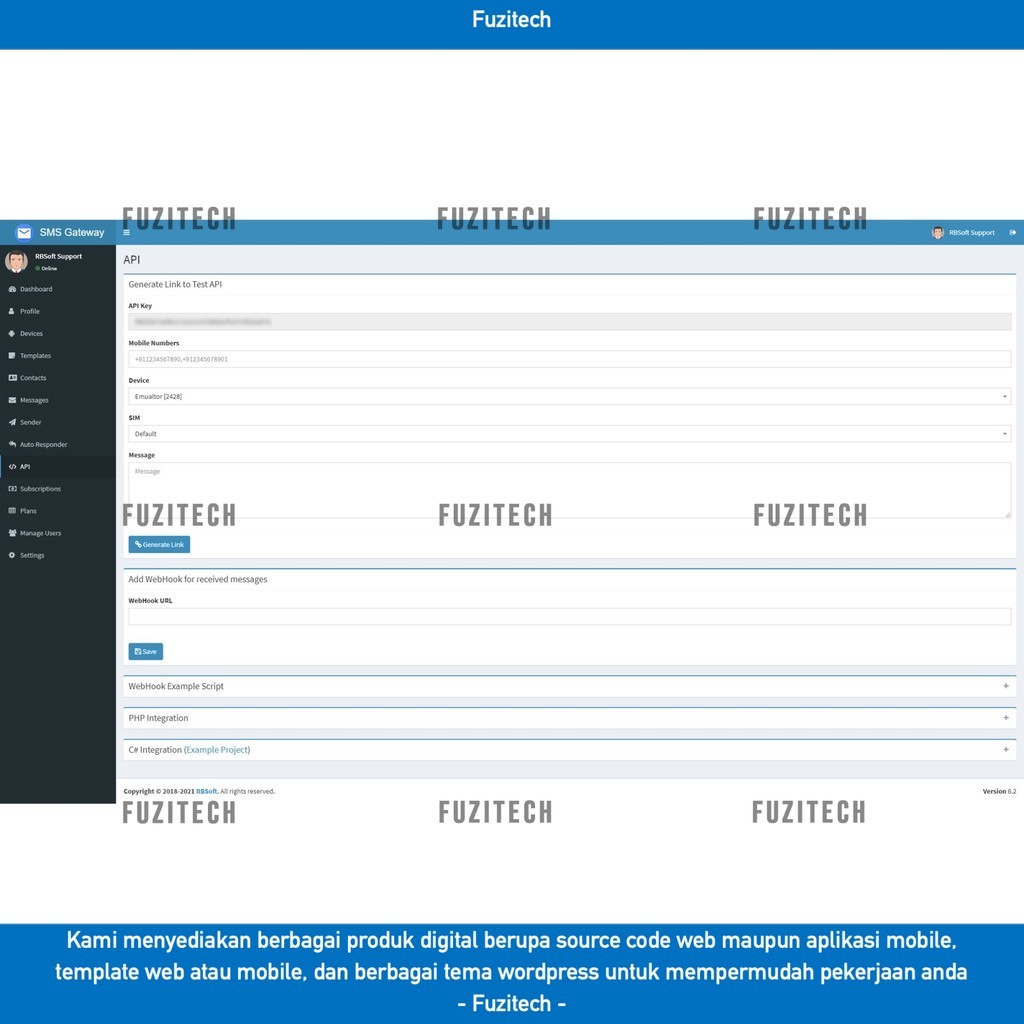Focus the Mobile Numbers input field

click(x=569, y=359)
